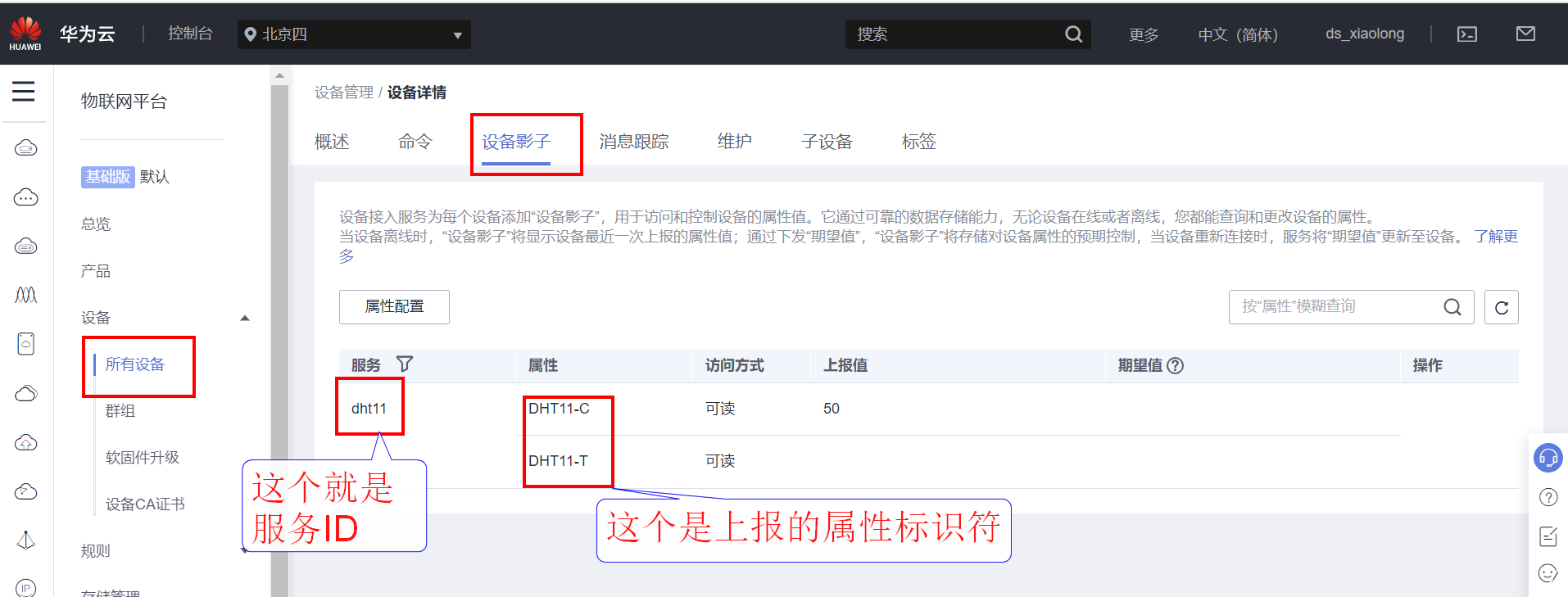This screenshot has height=597, width=1568.
Task: Open 设备CA证书 in the sidebar
Action: point(145,504)
